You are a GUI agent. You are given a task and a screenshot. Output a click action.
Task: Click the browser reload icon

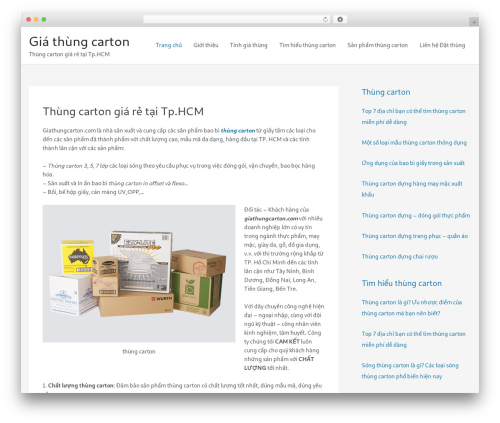click(325, 20)
